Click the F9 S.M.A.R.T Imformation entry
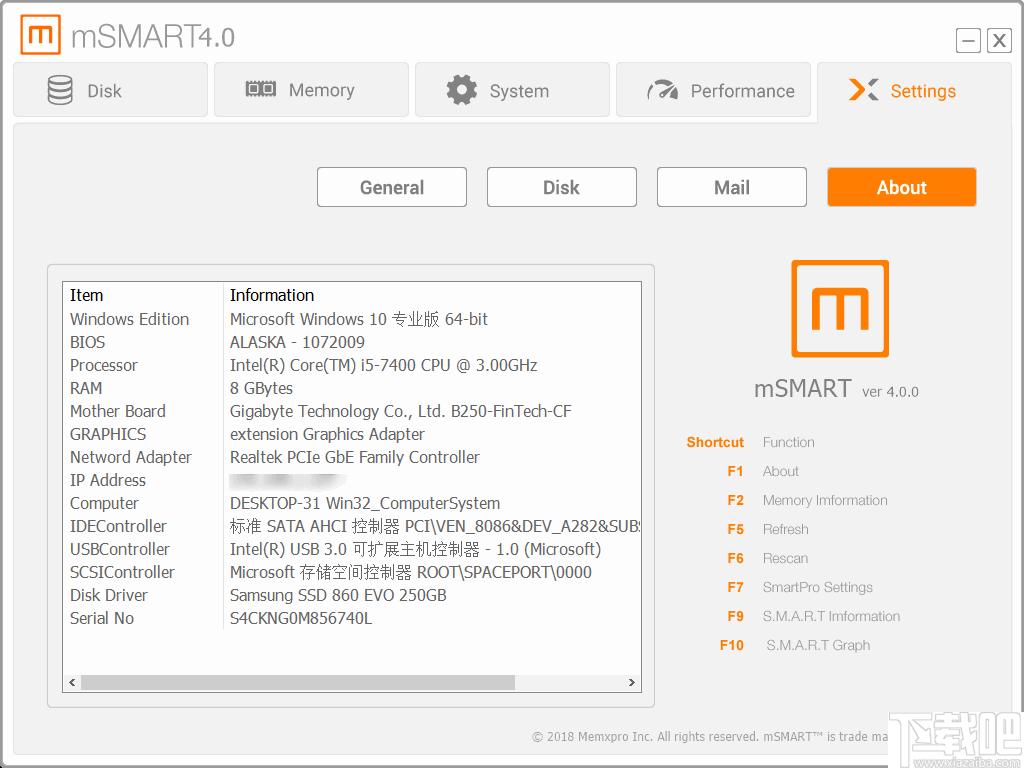The image size is (1024, 768). (x=814, y=616)
